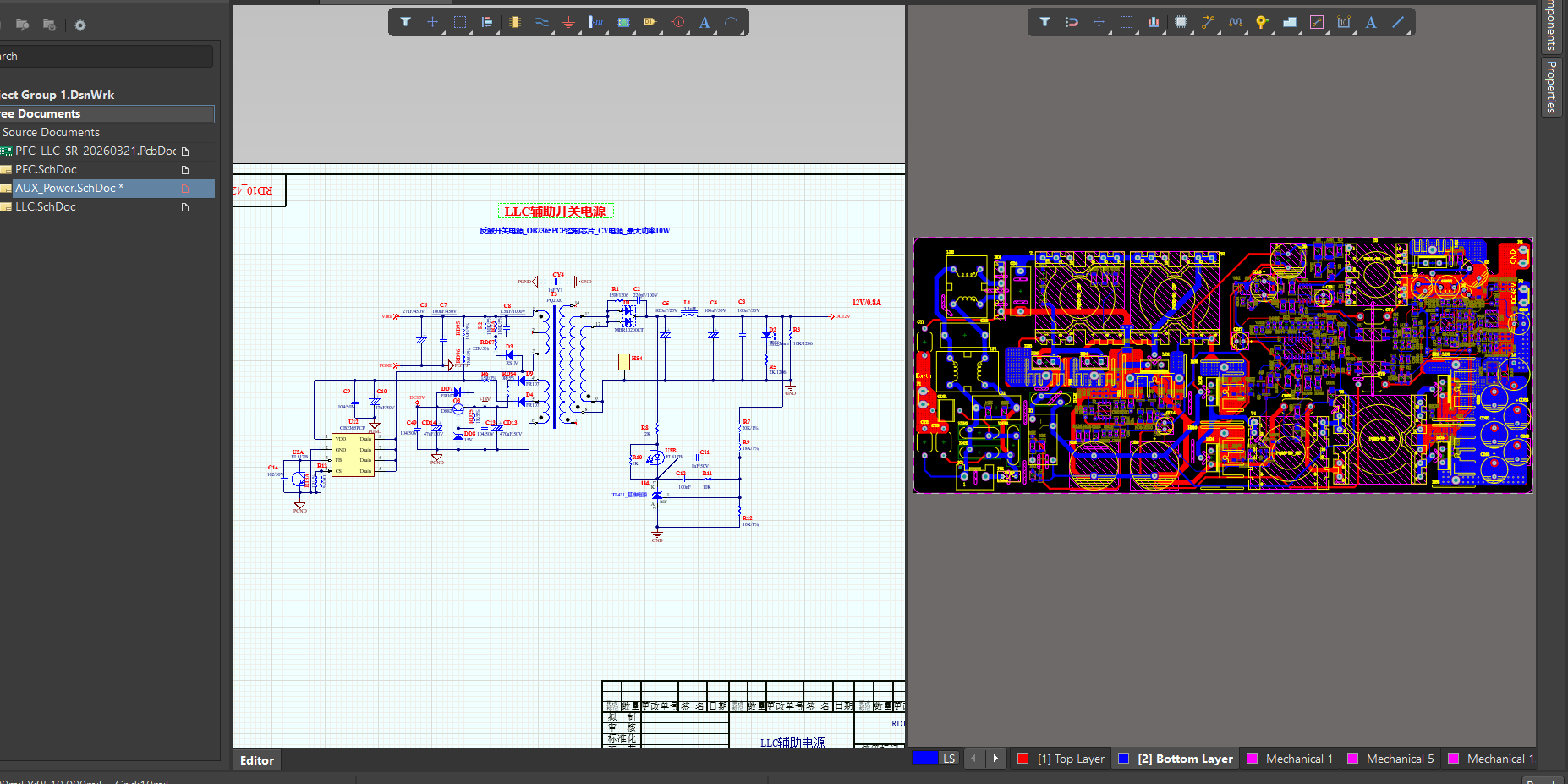Select the Place Via tool in PCB toolbar
This screenshot has height=784, width=1568.
[x=1262, y=22]
